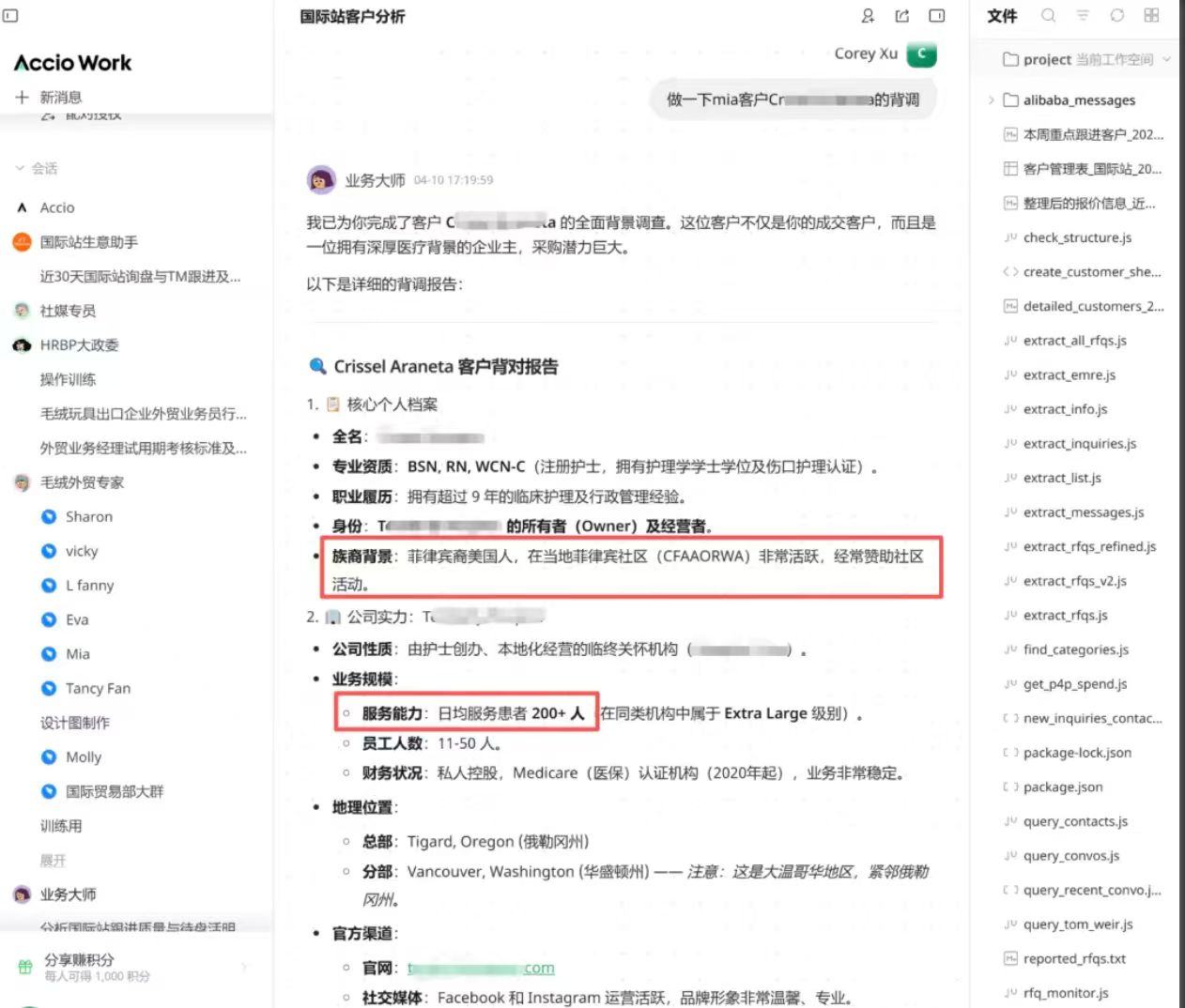Image resolution: width=1185 pixels, height=1008 pixels.
Task: Click the search icon in files panel
Action: pos(1048,15)
